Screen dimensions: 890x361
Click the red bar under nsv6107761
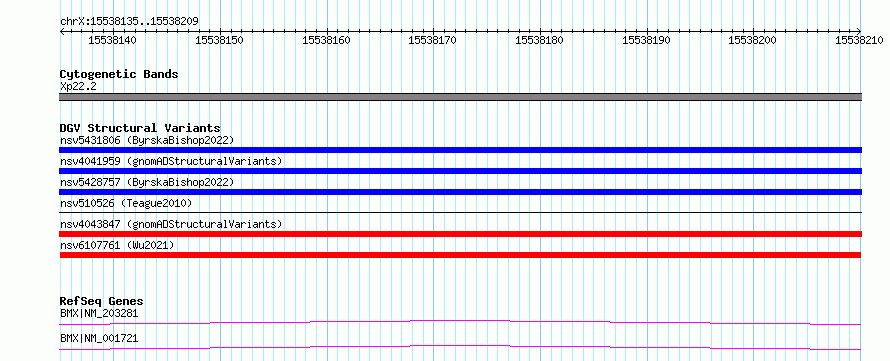(460, 255)
